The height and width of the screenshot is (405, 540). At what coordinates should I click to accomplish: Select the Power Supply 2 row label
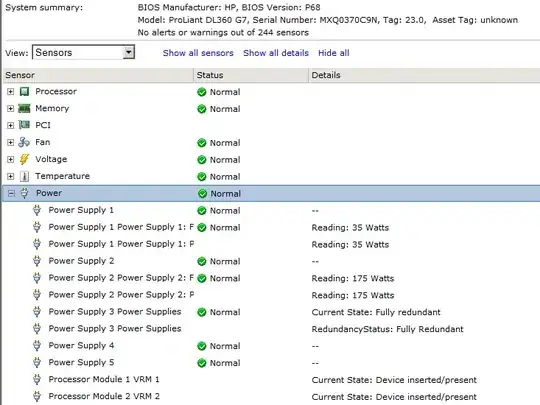pyautogui.click(x=81, y=261)
